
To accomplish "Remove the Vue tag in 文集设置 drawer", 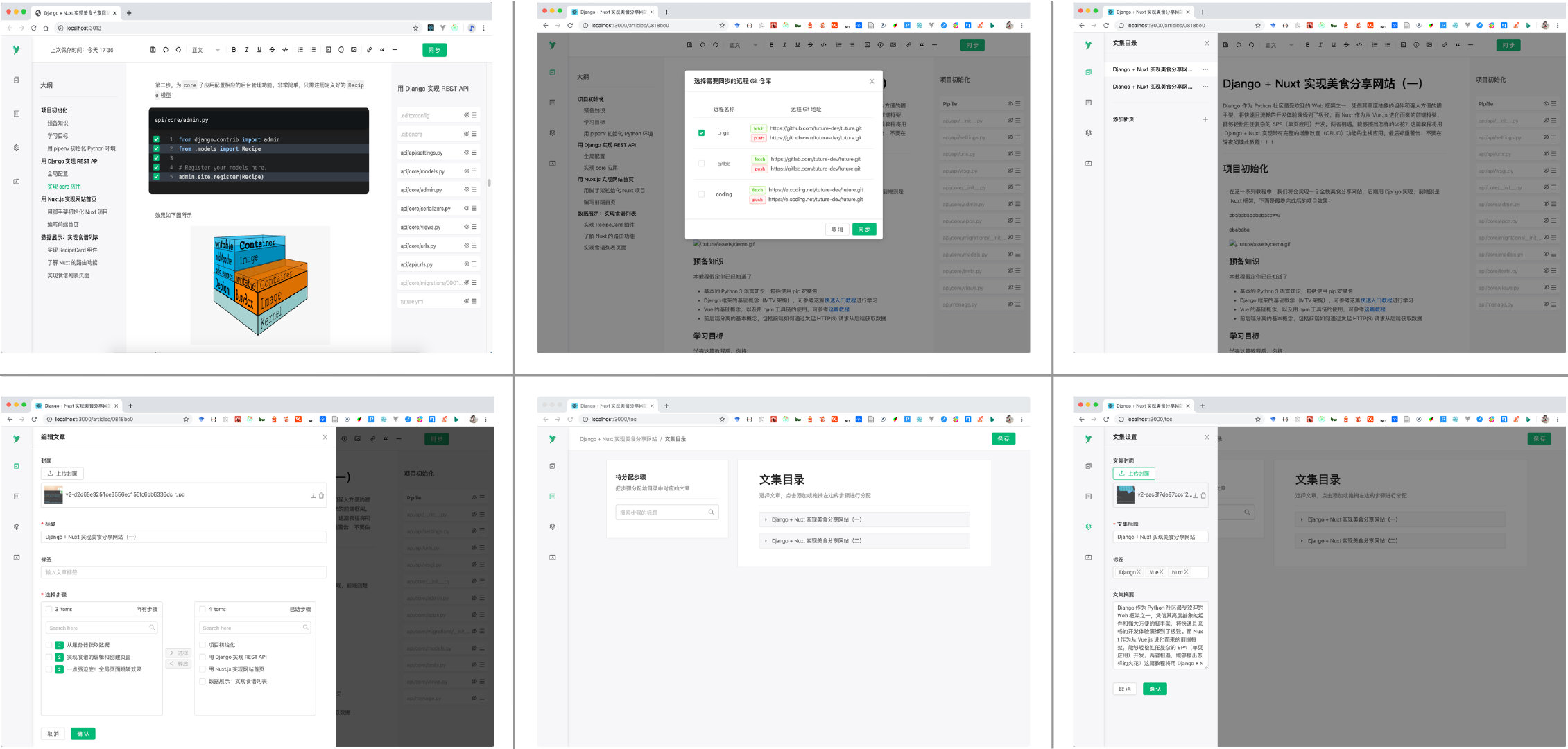I will tap(1162, 572).
